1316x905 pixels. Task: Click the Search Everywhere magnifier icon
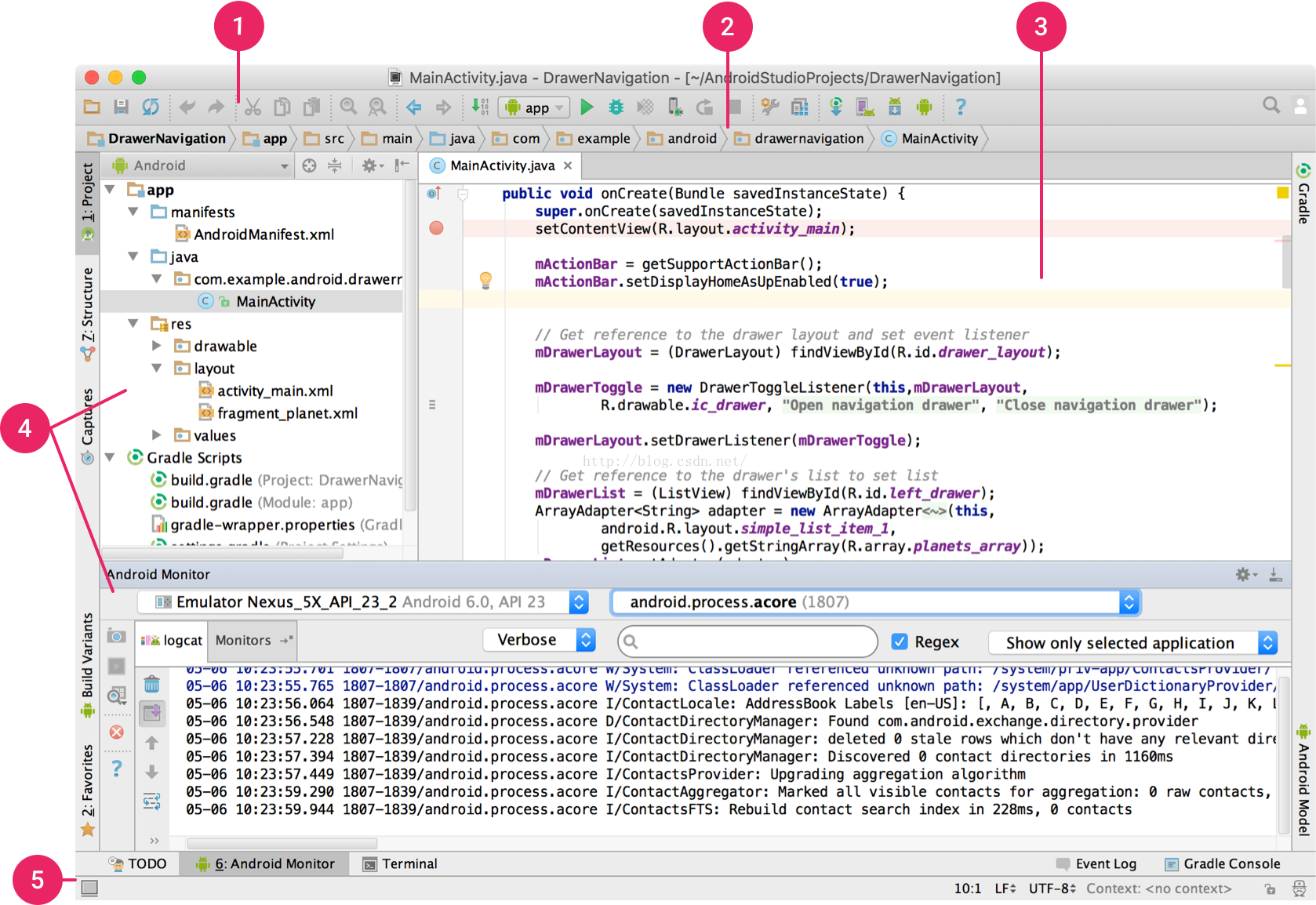point(1271,106)
